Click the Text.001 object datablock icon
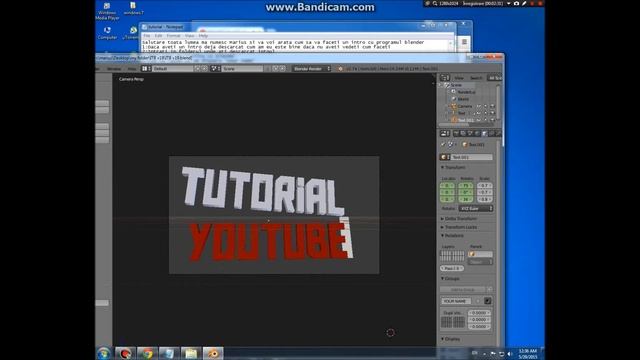 coord(444,157)
